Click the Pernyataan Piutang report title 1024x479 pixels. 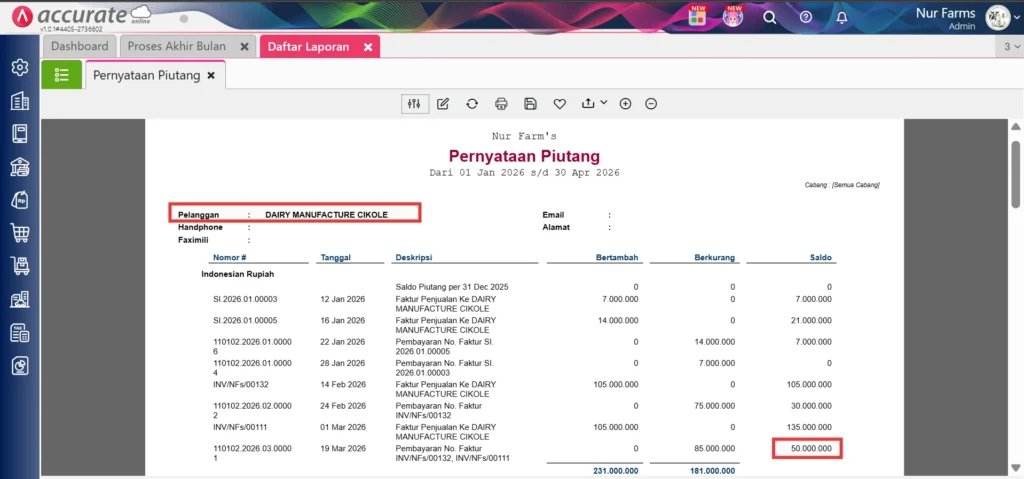[524, 156]
